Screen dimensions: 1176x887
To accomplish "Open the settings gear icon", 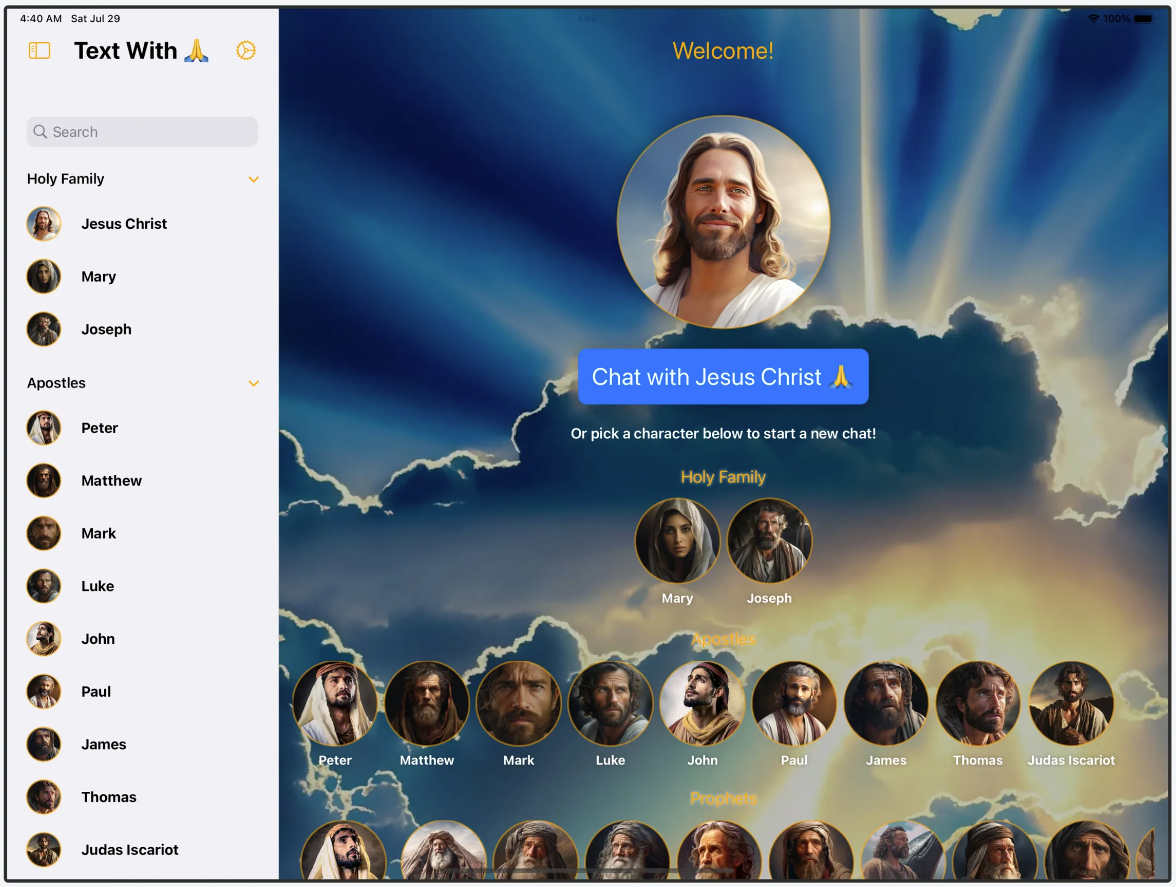I will point(246,50).
